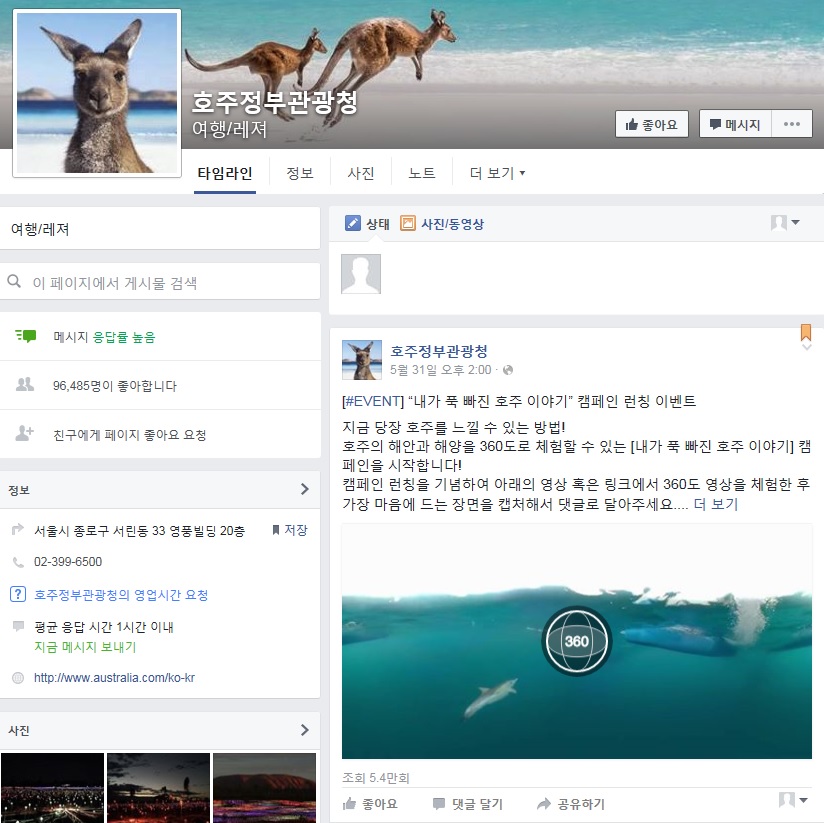Expand the 사진 section chevron
824x823 pixels.
tap(305, 730)
